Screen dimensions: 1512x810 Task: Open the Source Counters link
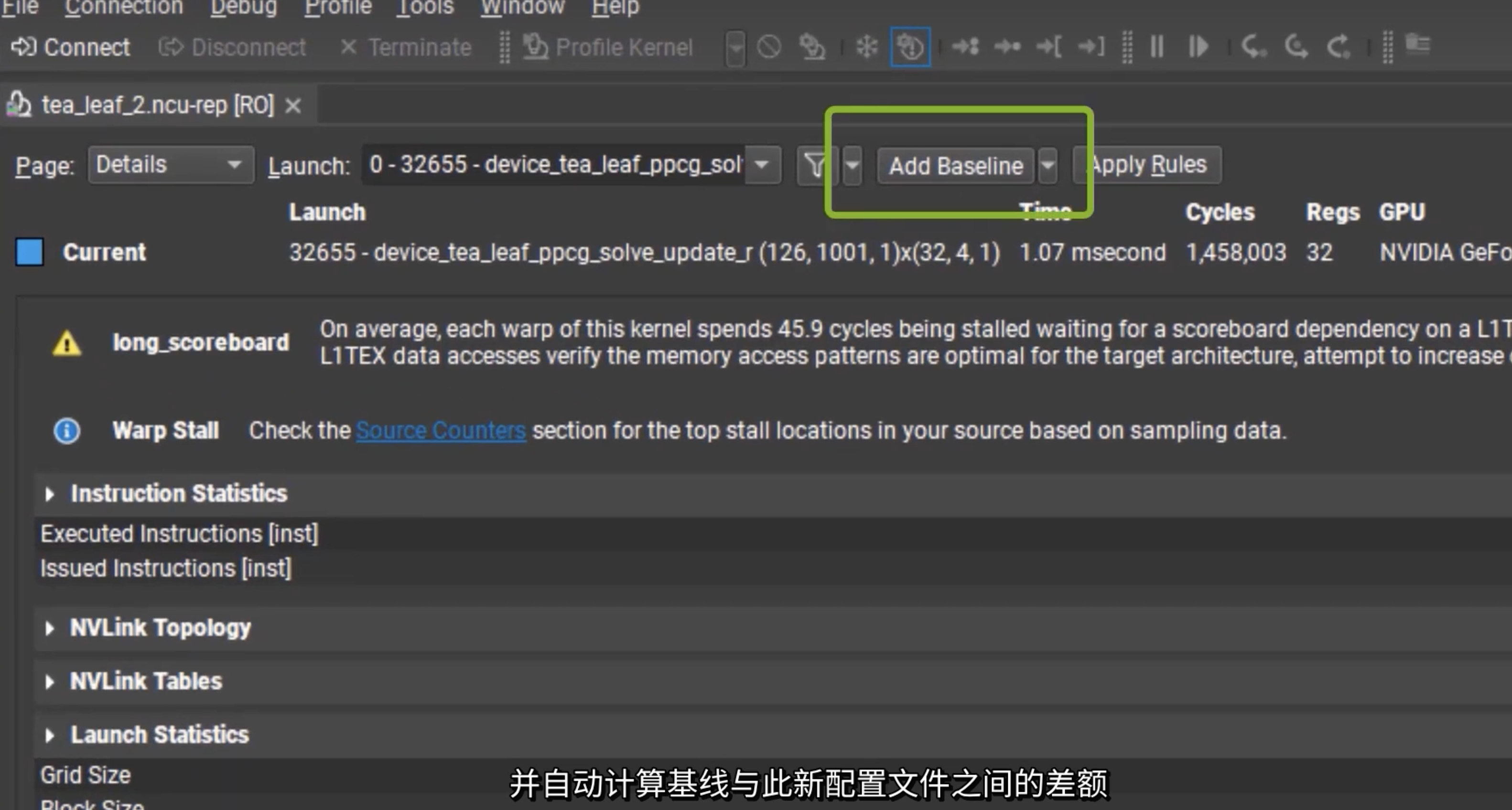point(440,431)
